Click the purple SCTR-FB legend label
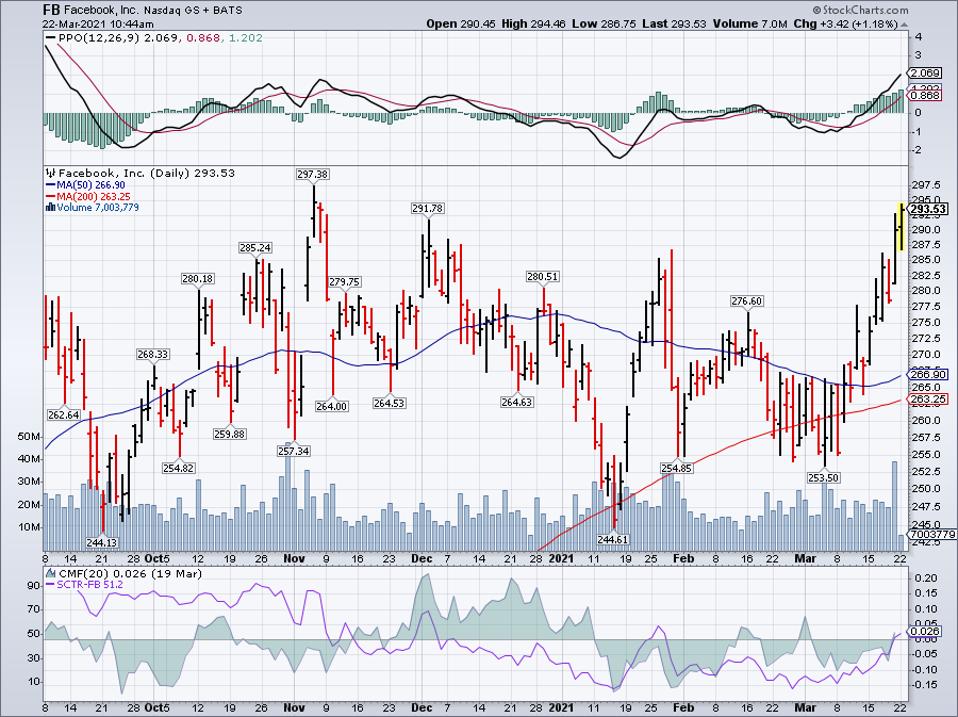Screen dimensions: 958x717 (88, 583)
